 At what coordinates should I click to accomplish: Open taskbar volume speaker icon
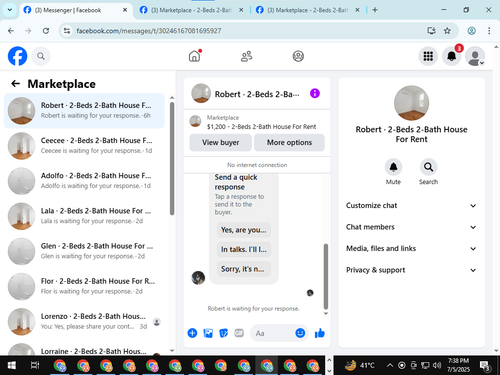coord(437,366)
